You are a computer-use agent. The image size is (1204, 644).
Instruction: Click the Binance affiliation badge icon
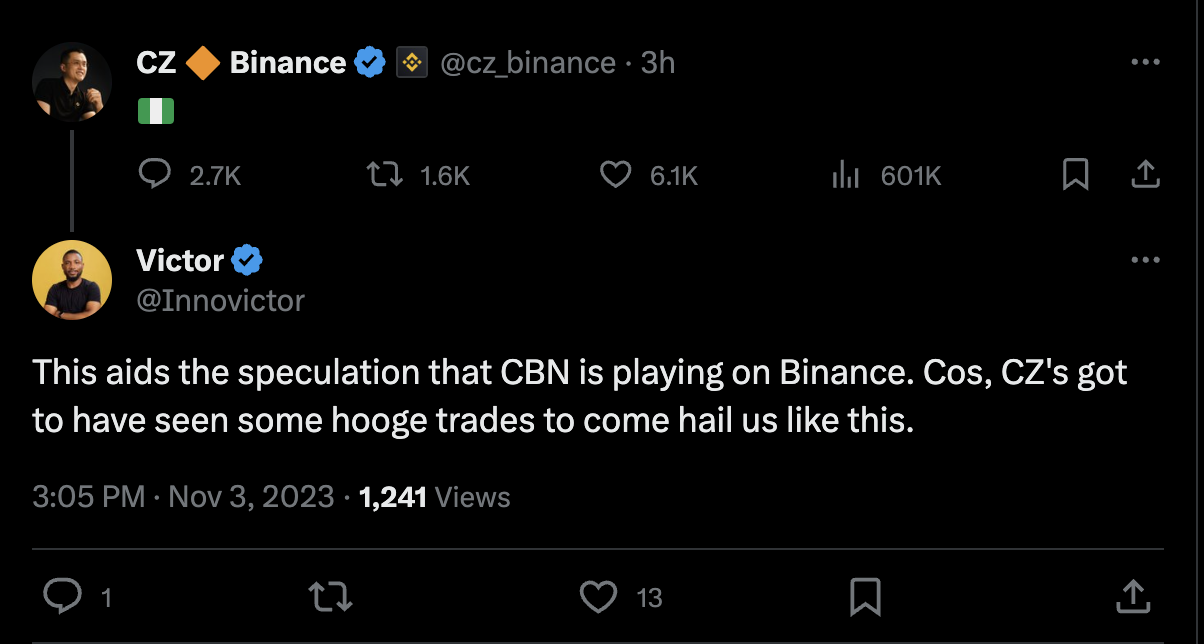(x=412, y=63)
